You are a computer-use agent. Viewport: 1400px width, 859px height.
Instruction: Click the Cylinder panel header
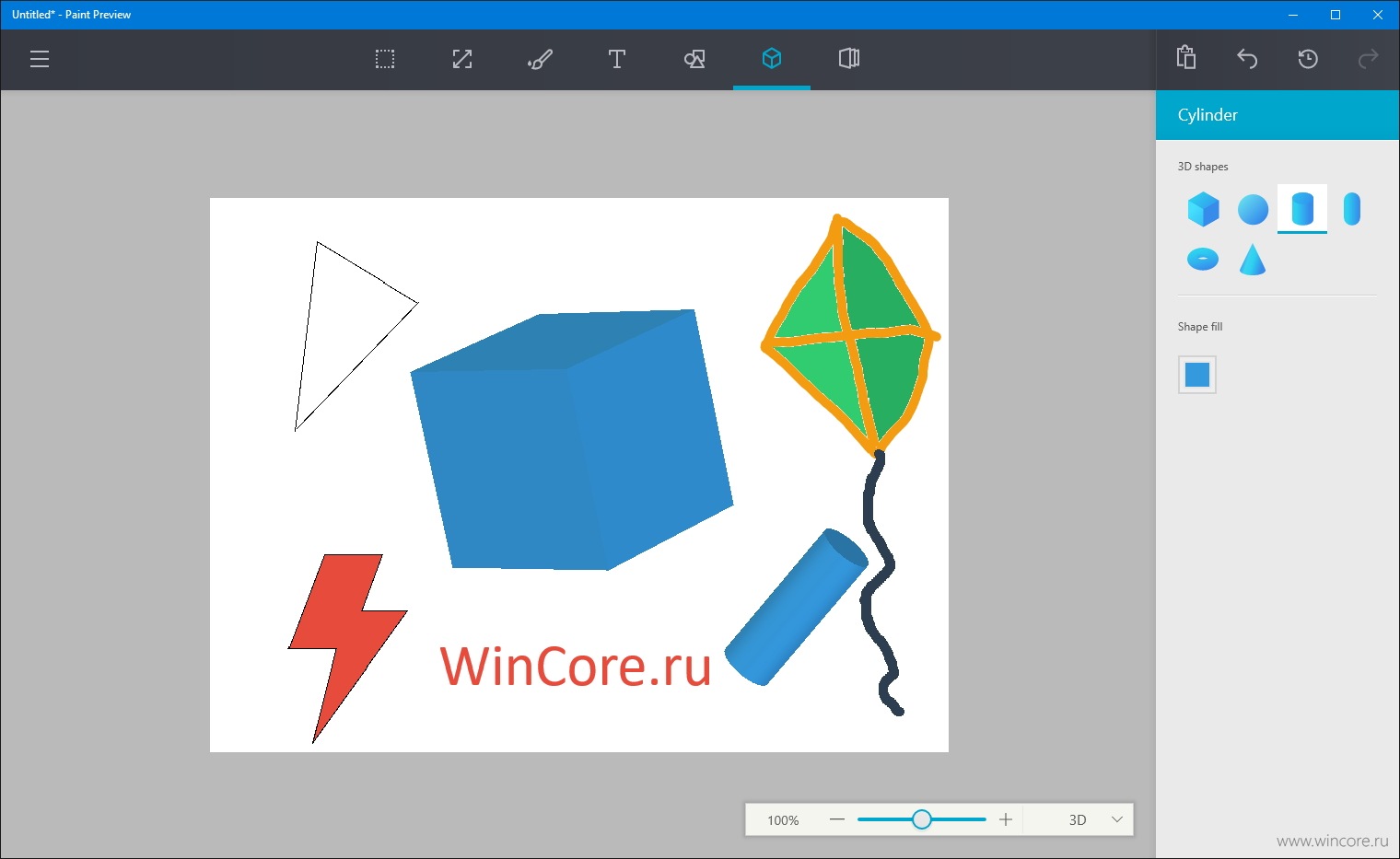point(1277,115)
